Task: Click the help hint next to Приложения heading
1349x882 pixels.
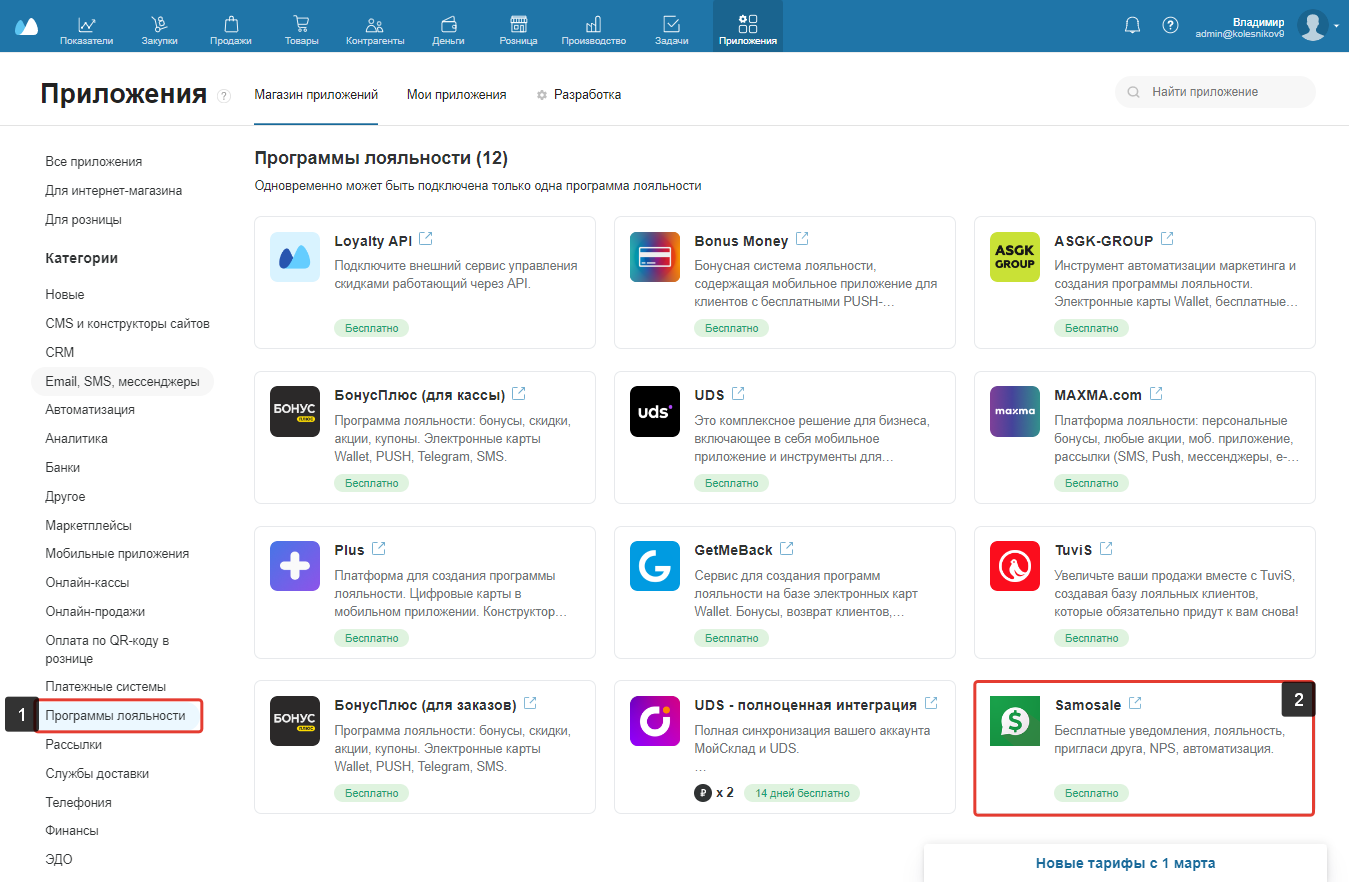Action: click(x=224, y=96)
